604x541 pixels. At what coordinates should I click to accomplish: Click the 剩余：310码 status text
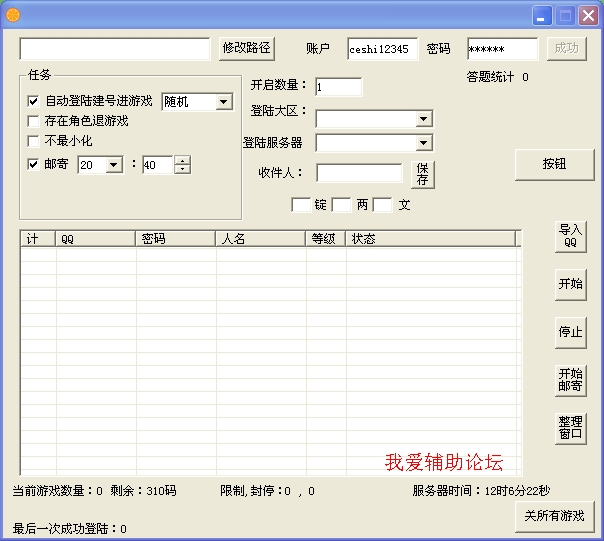[143, 491]
